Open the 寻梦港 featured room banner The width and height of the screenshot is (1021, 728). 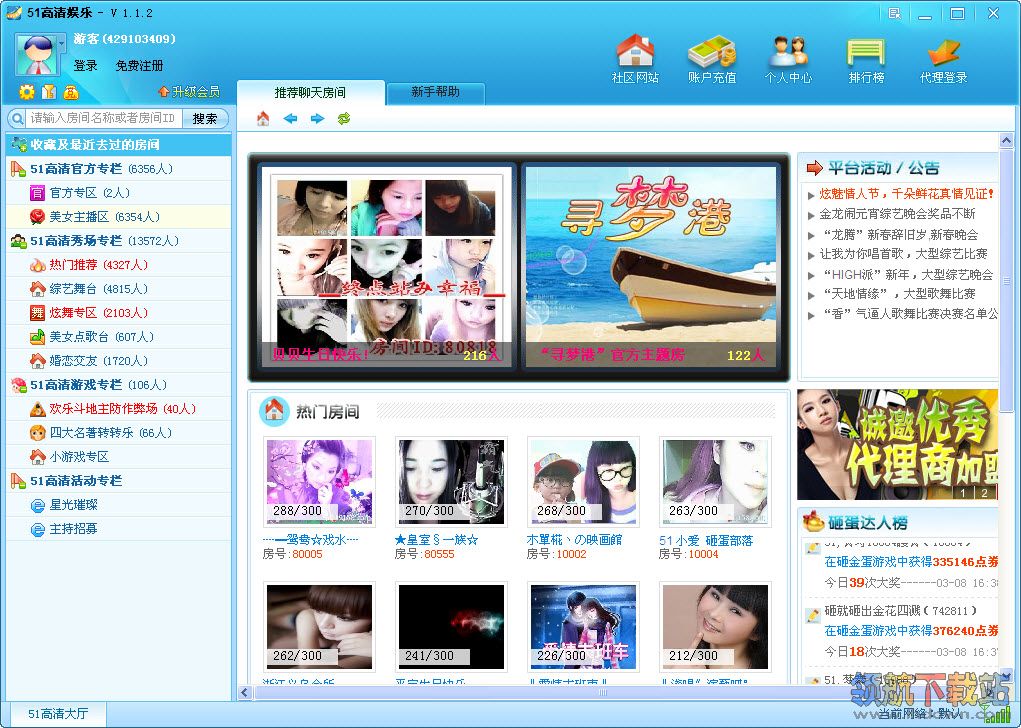pos(651,267)
